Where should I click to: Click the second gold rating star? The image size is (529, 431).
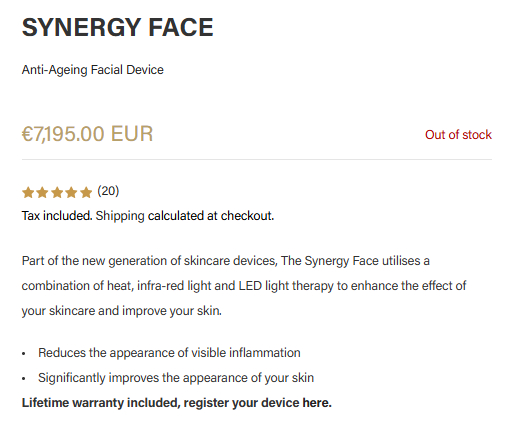[x=42, y=193]
